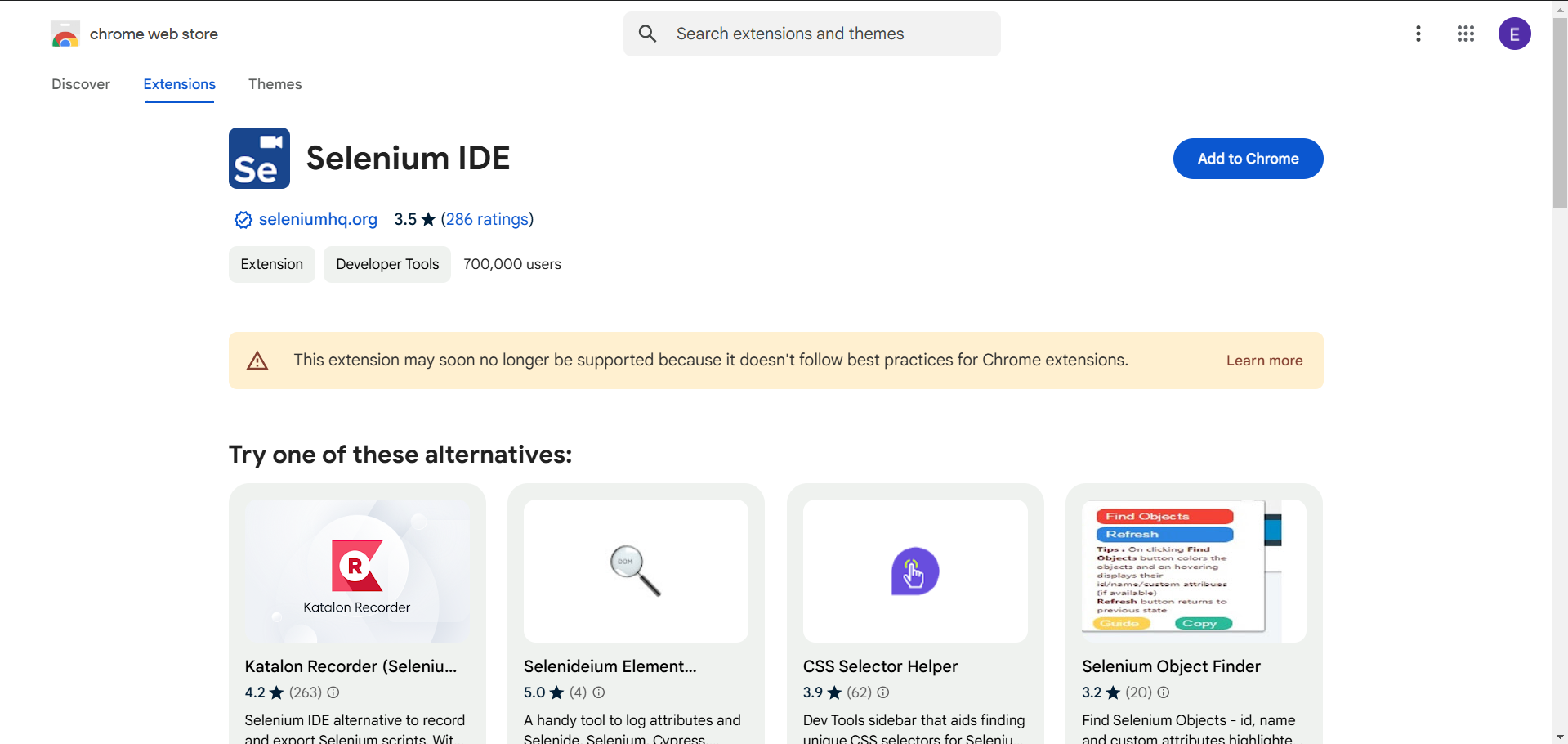Click info icon next to CSS Selector rating
The width and height of the screenshot is (1568, 744).
(x=883, y=692)
